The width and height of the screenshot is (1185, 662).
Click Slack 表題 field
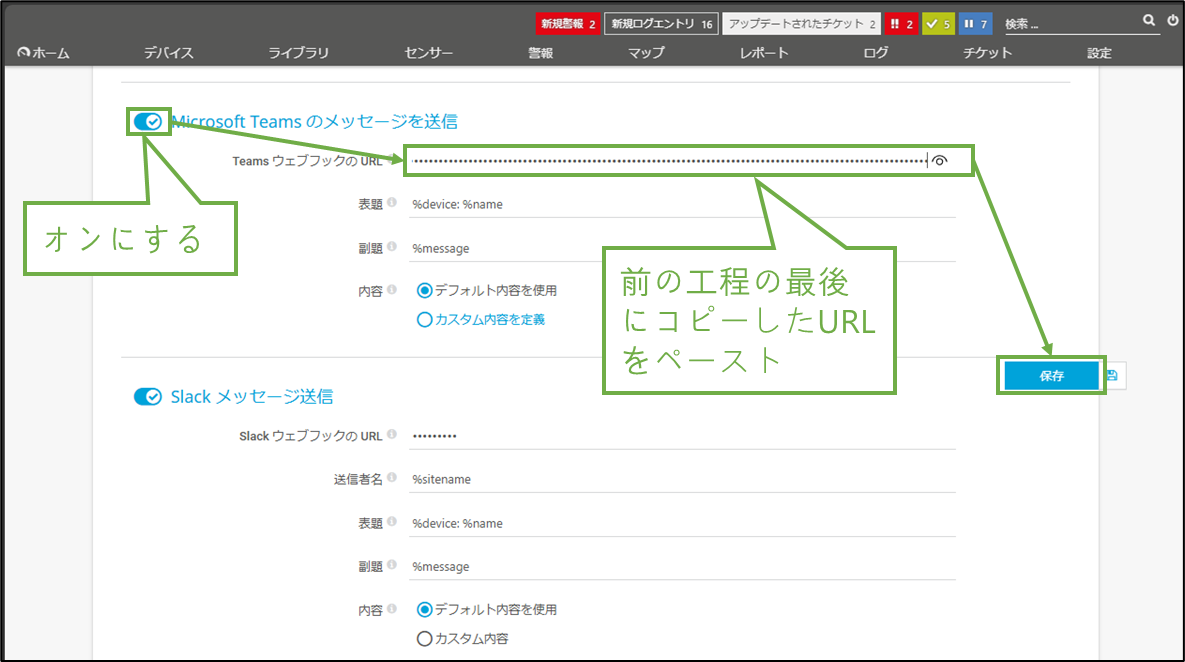[x=682, y=523]
